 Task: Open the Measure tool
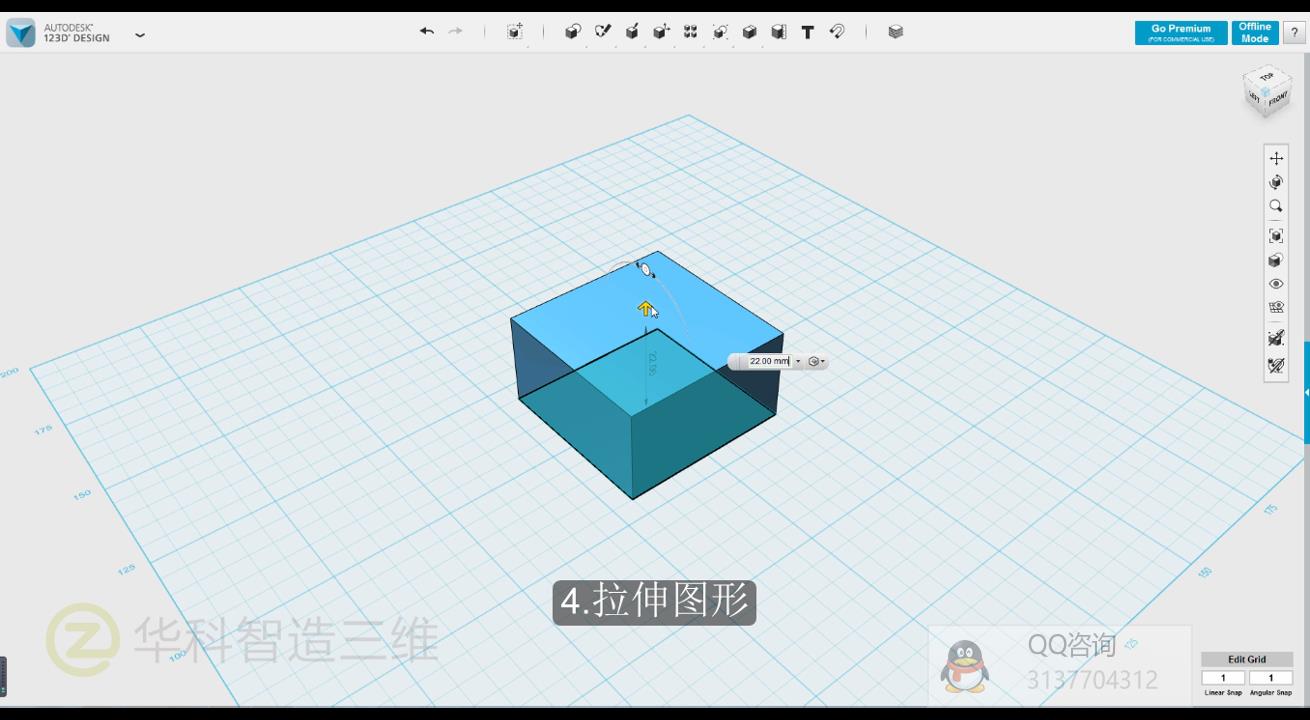coord(779,32)
